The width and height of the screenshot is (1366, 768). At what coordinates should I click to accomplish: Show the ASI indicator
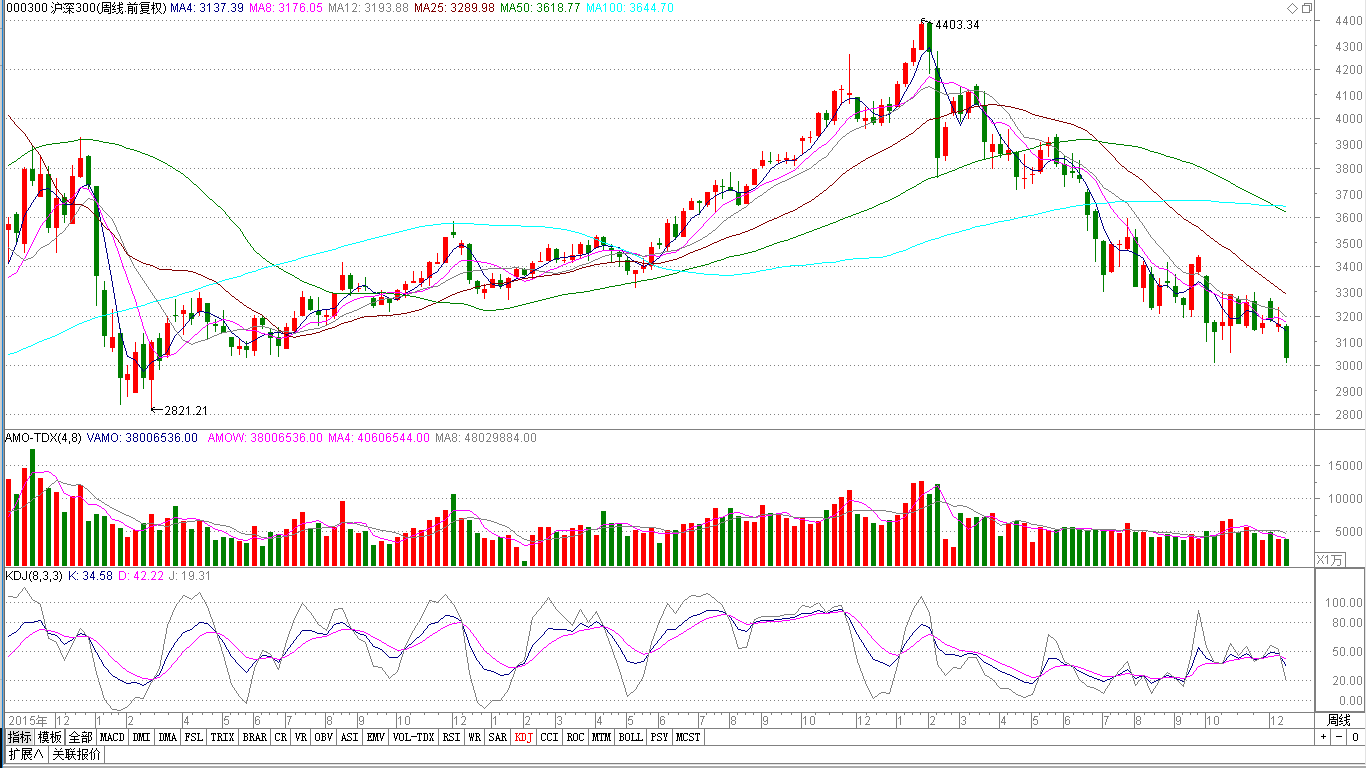pyautogui.click(x=349, y=737)
